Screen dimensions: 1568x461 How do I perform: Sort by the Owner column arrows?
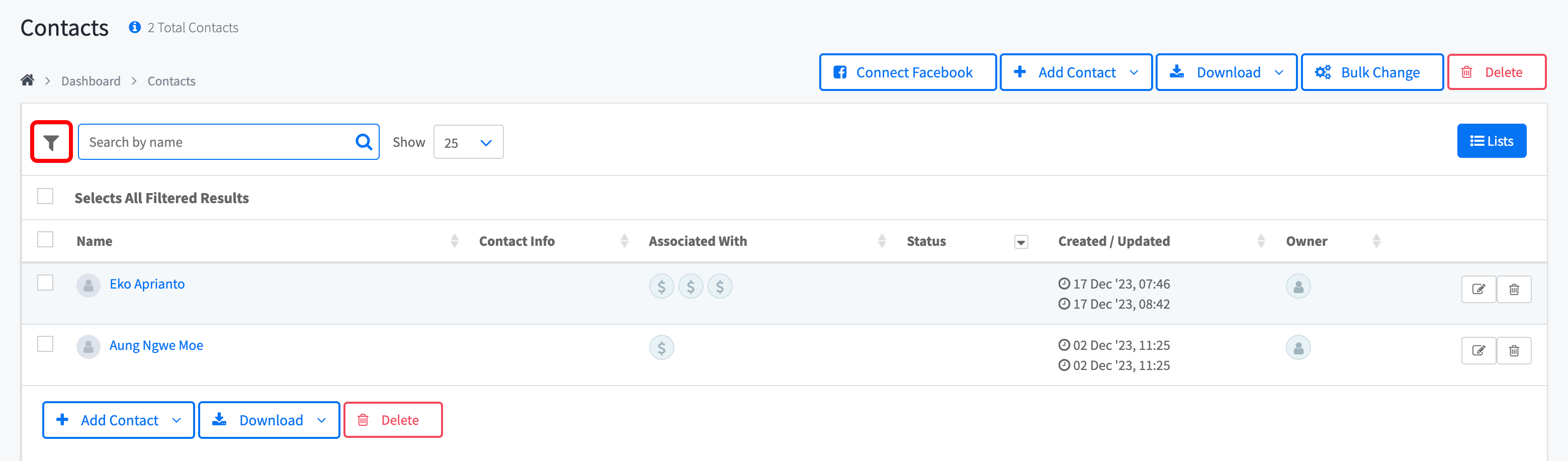1376,241
